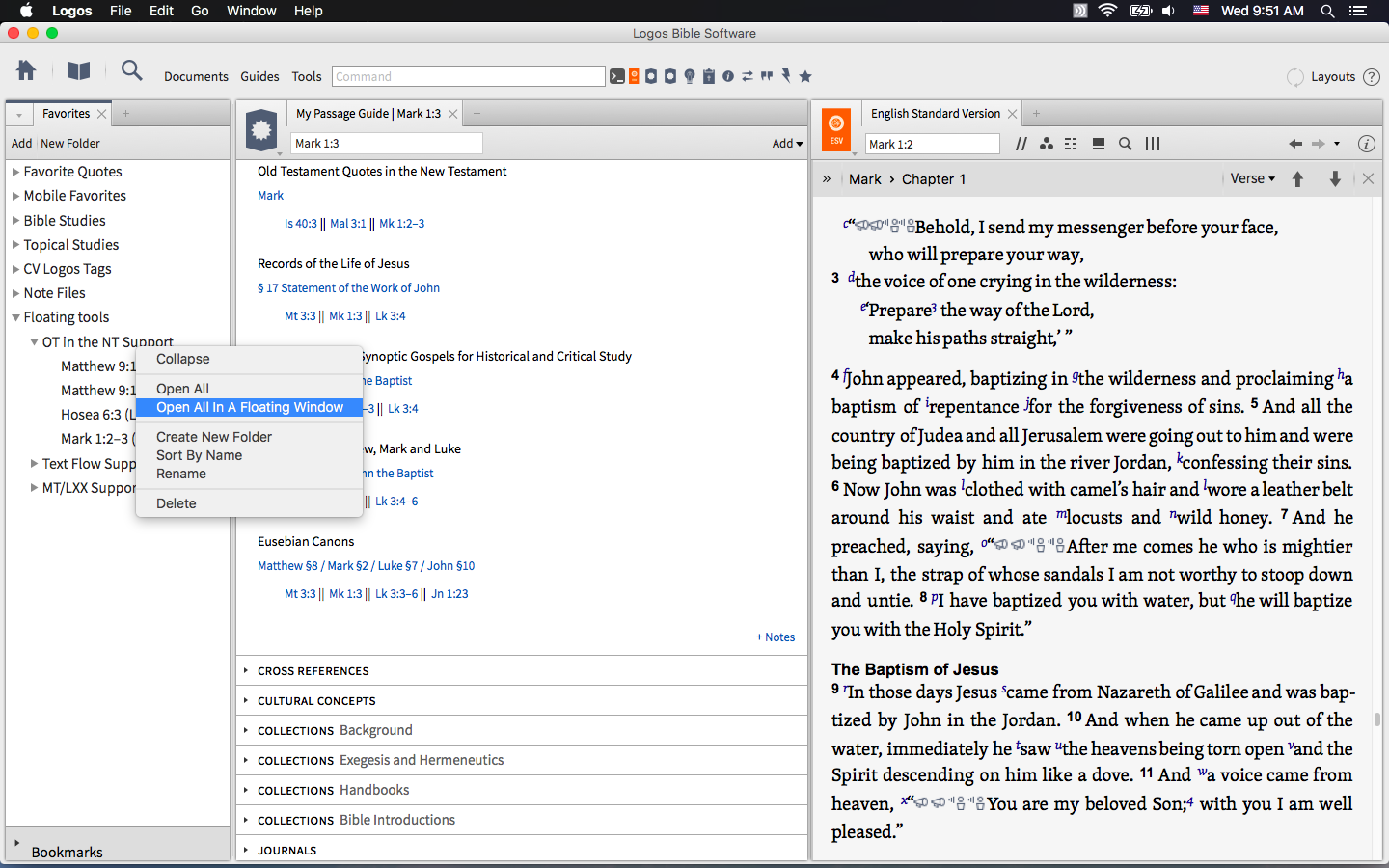This screenshot has height=868, width=1389.
Task: Open the Verse navigation dropdown
Action: [1252, 178]
